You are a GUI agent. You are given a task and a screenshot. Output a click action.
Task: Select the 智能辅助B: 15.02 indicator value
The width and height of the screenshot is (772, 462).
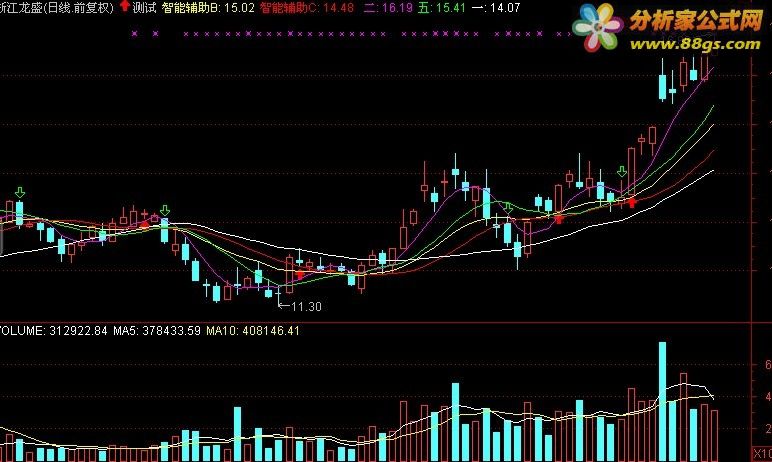tap(208, 7)
